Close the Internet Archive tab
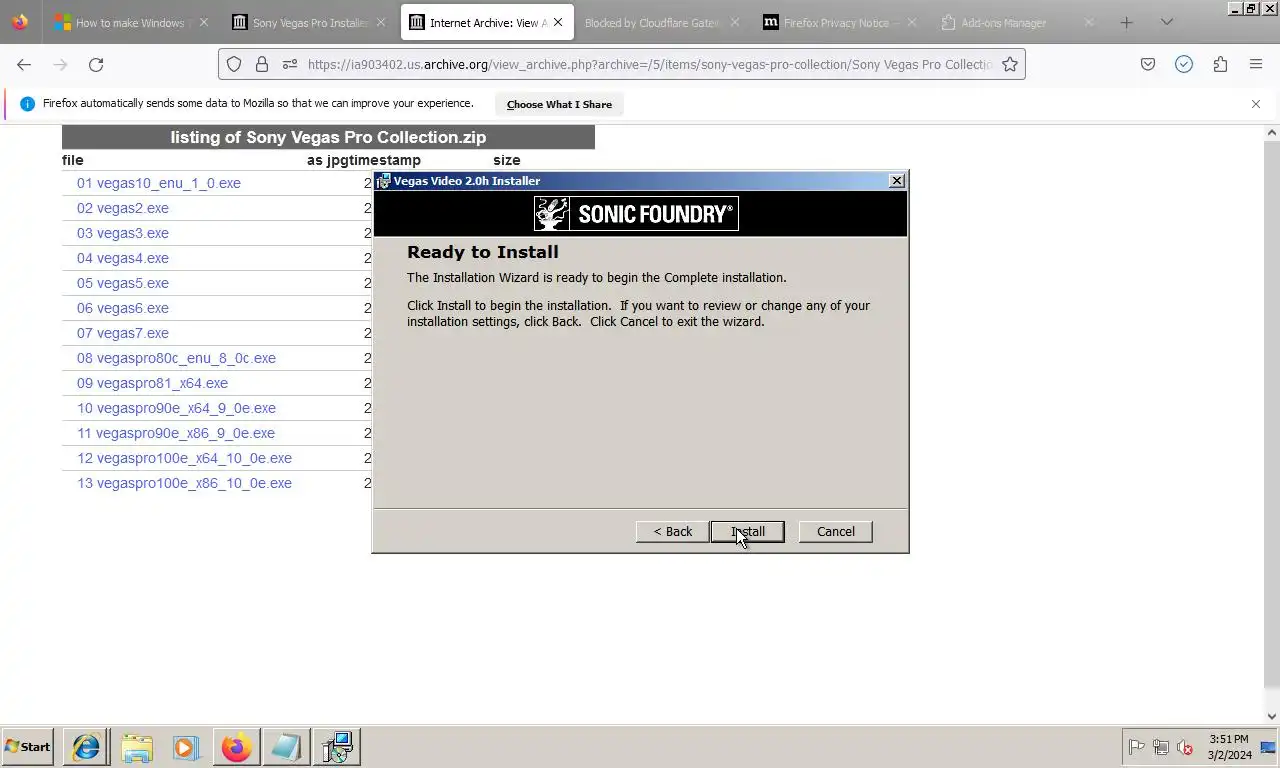Viewport: 1280px width, 768px height. 558,22
